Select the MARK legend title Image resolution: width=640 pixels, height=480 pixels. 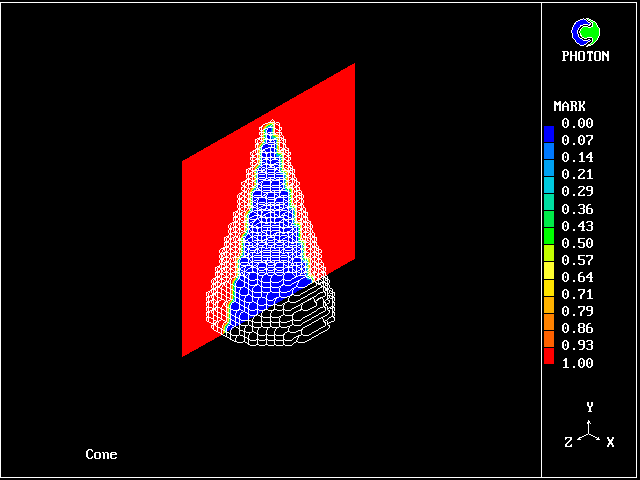point(569,106)
